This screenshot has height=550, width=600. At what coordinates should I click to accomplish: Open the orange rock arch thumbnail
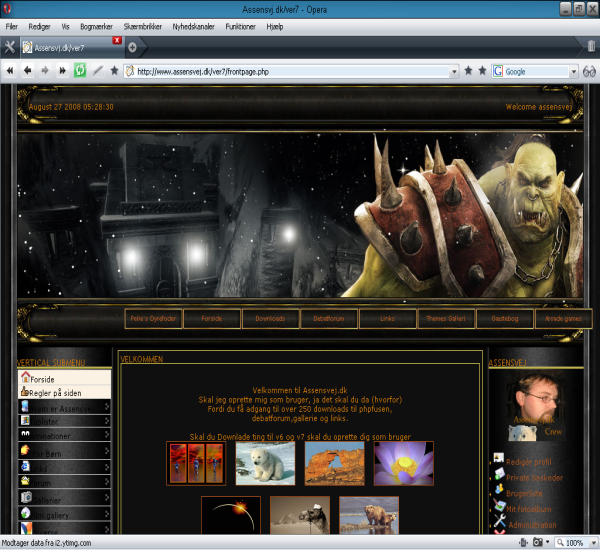point(334,464)
